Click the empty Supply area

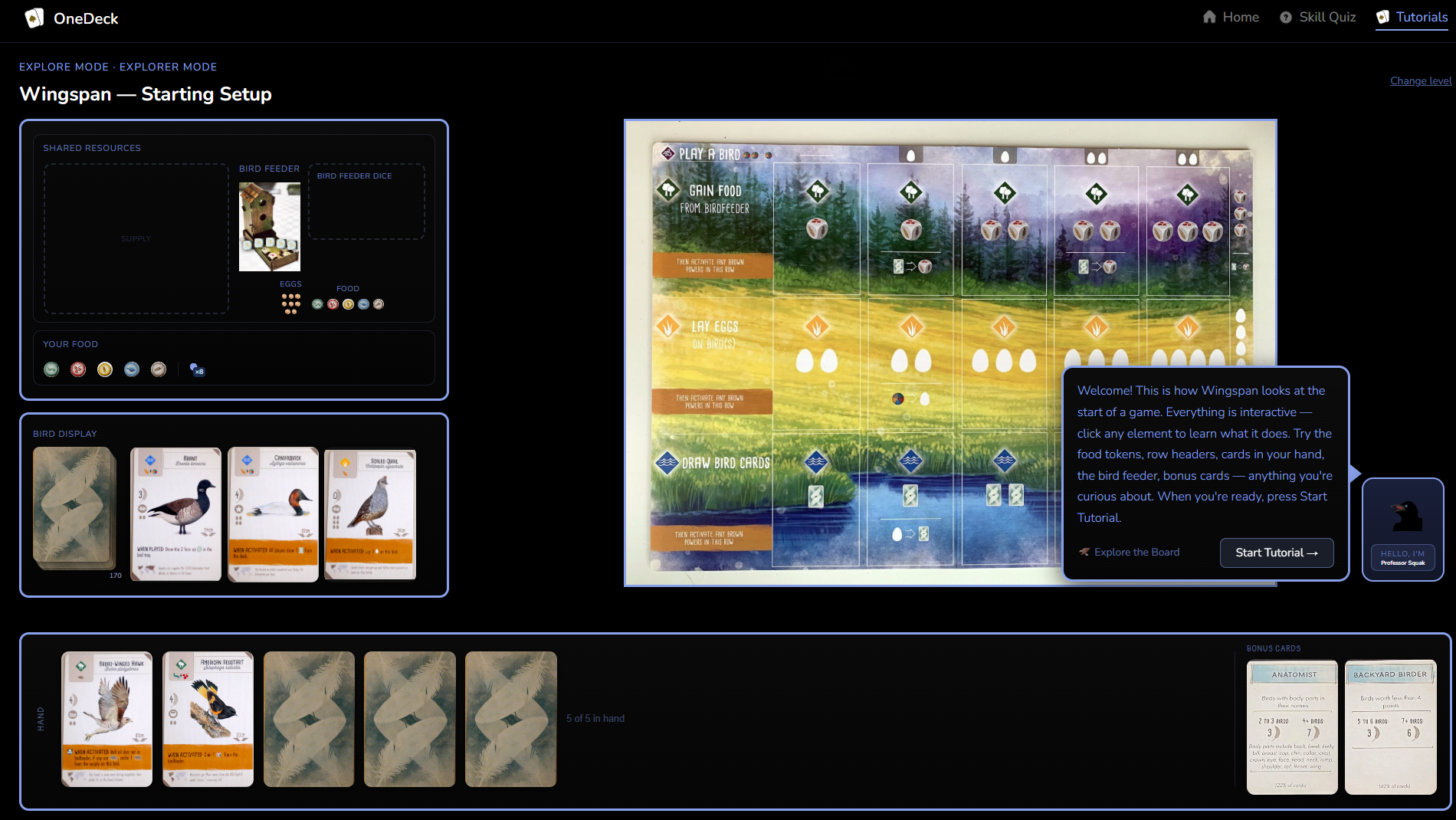tap(136, 238)
